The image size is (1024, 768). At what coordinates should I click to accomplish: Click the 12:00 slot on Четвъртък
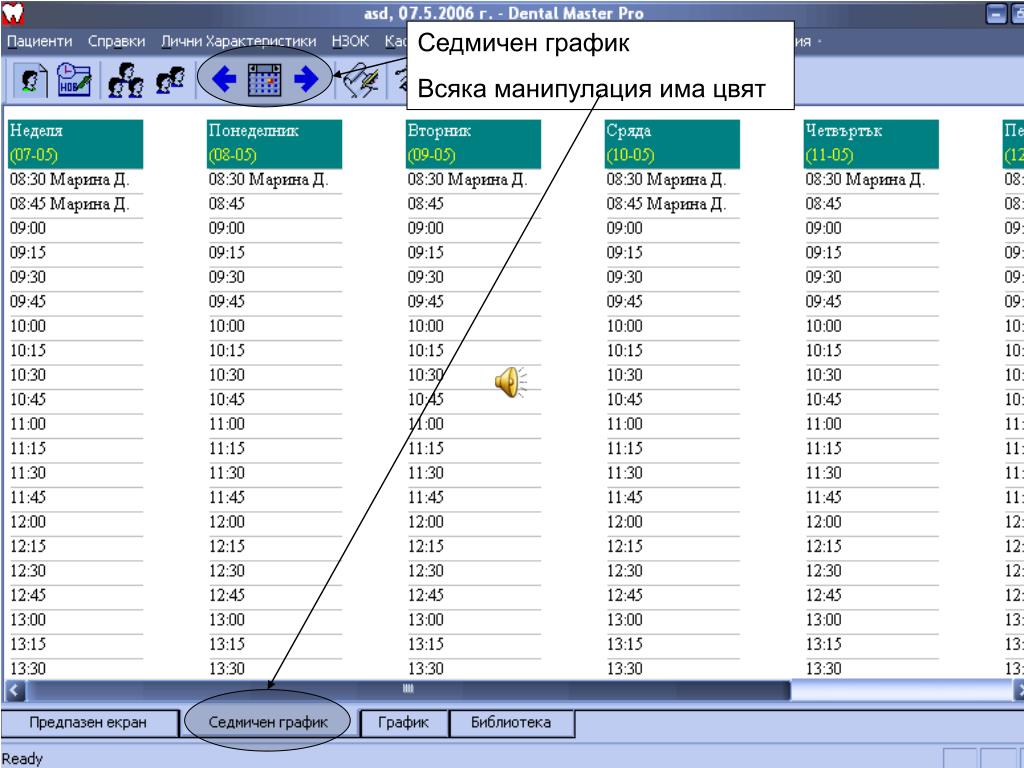(871, 522)
